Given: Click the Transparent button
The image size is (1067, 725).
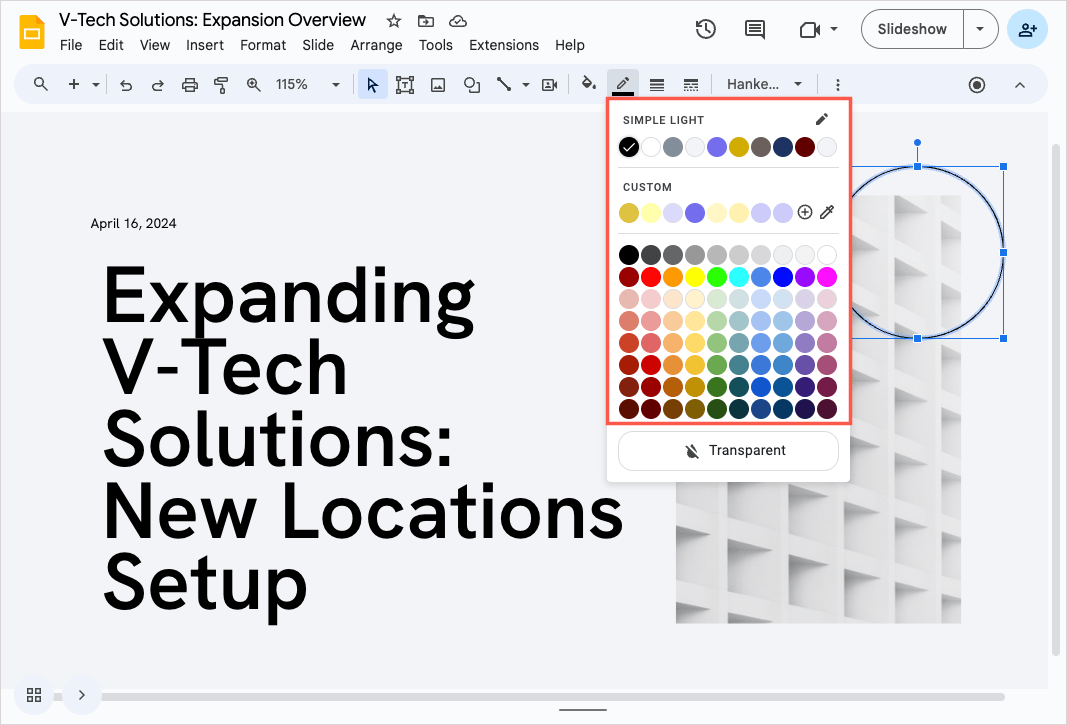Looking at the screenshot, I should point(728,451).
